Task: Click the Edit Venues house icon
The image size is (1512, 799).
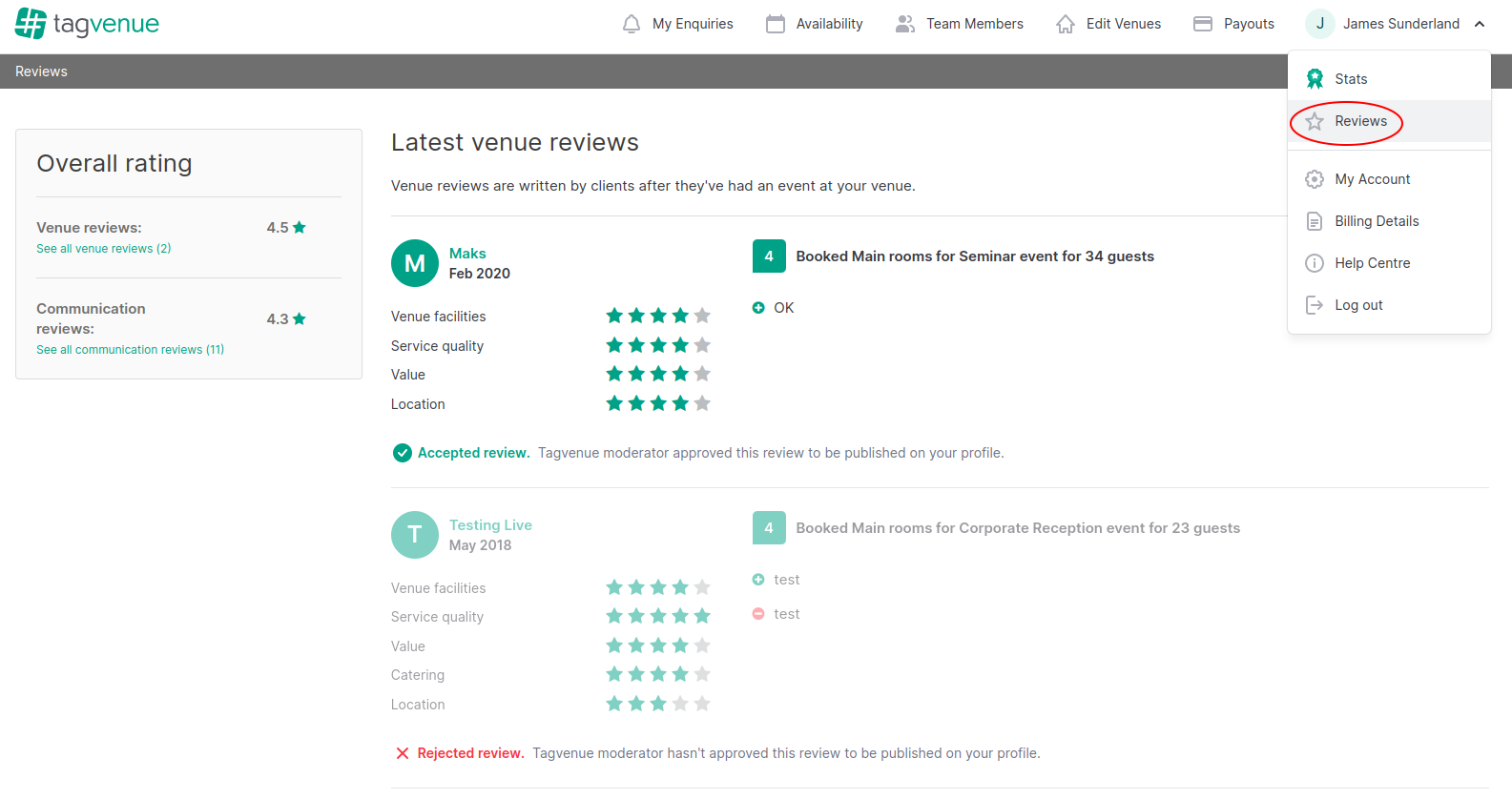Action: point(1066,24)
